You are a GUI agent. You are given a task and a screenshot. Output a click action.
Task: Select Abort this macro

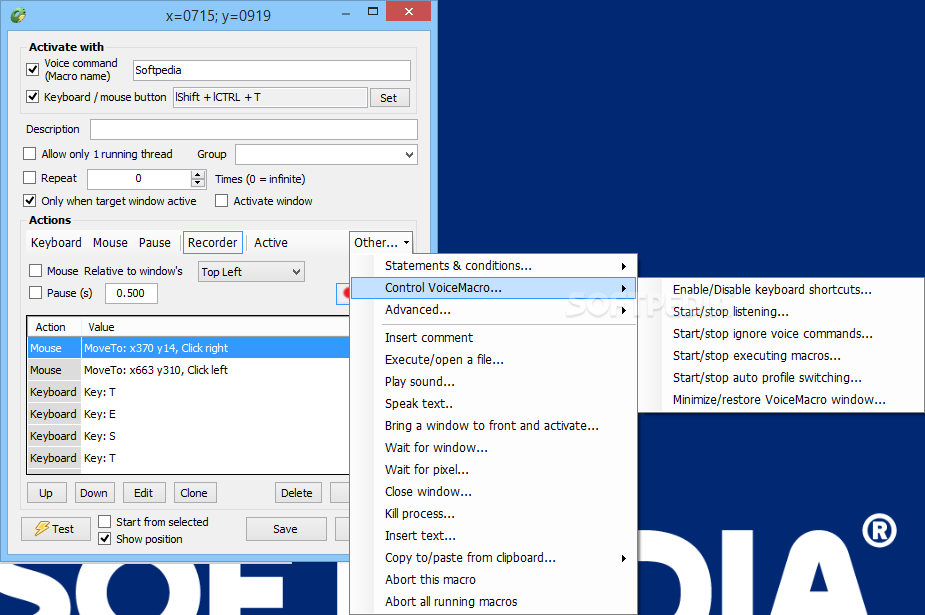point(494,580)
